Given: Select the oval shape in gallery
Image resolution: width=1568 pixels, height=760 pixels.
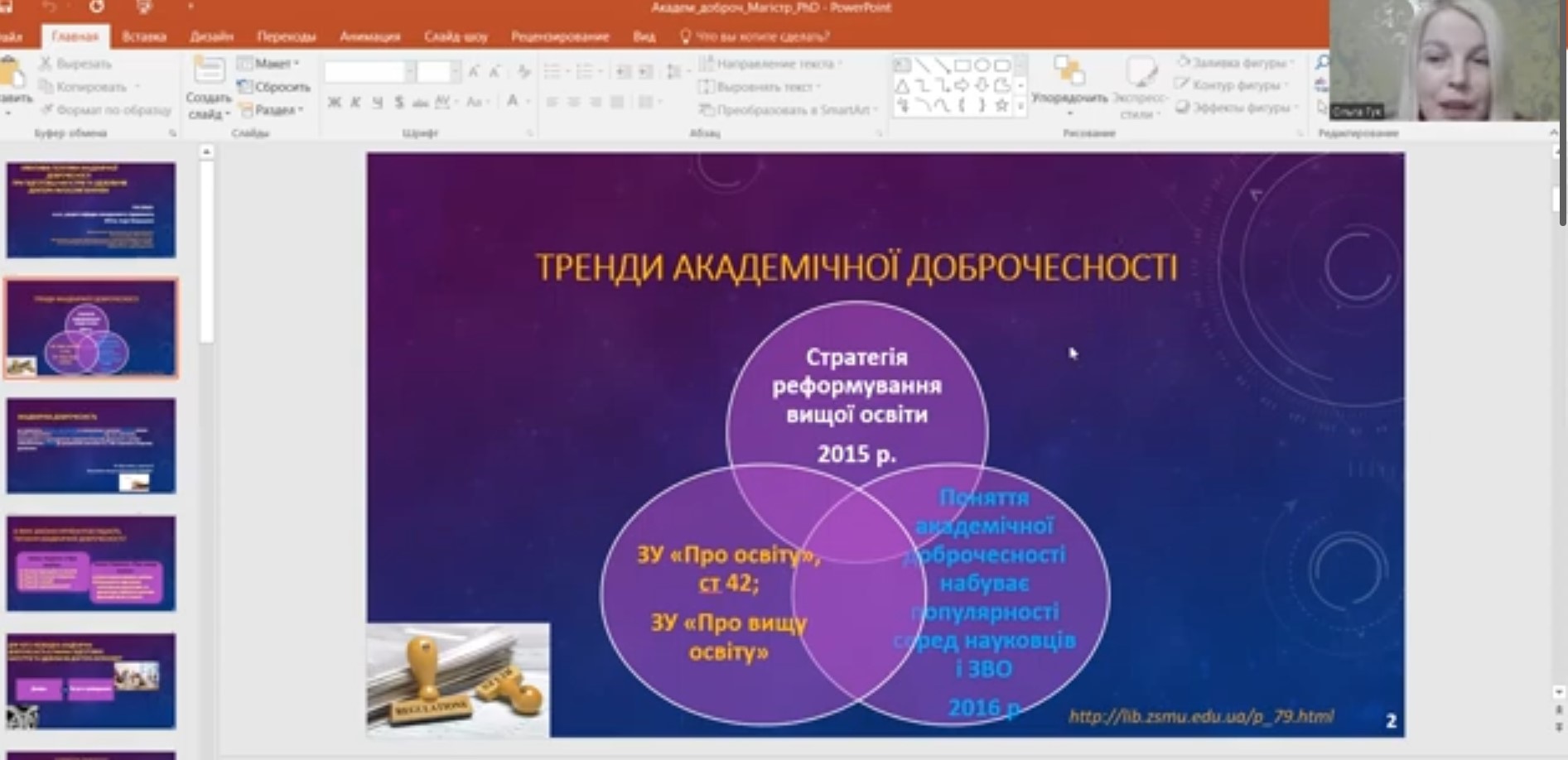Looking at the screenshot, I should click(982, 65).
